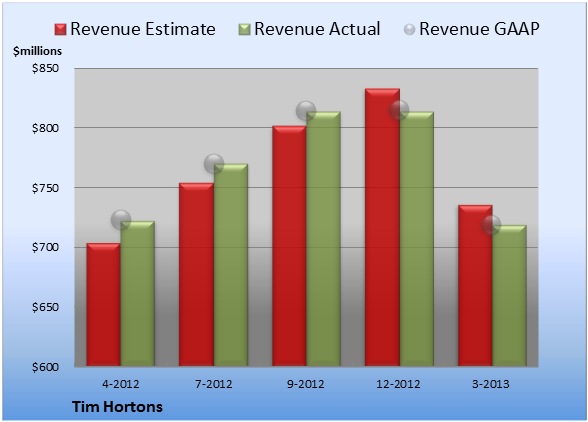Select the green actual bar for 3-2013
Viewport: 588px width, 422px height.
(509, 296)
